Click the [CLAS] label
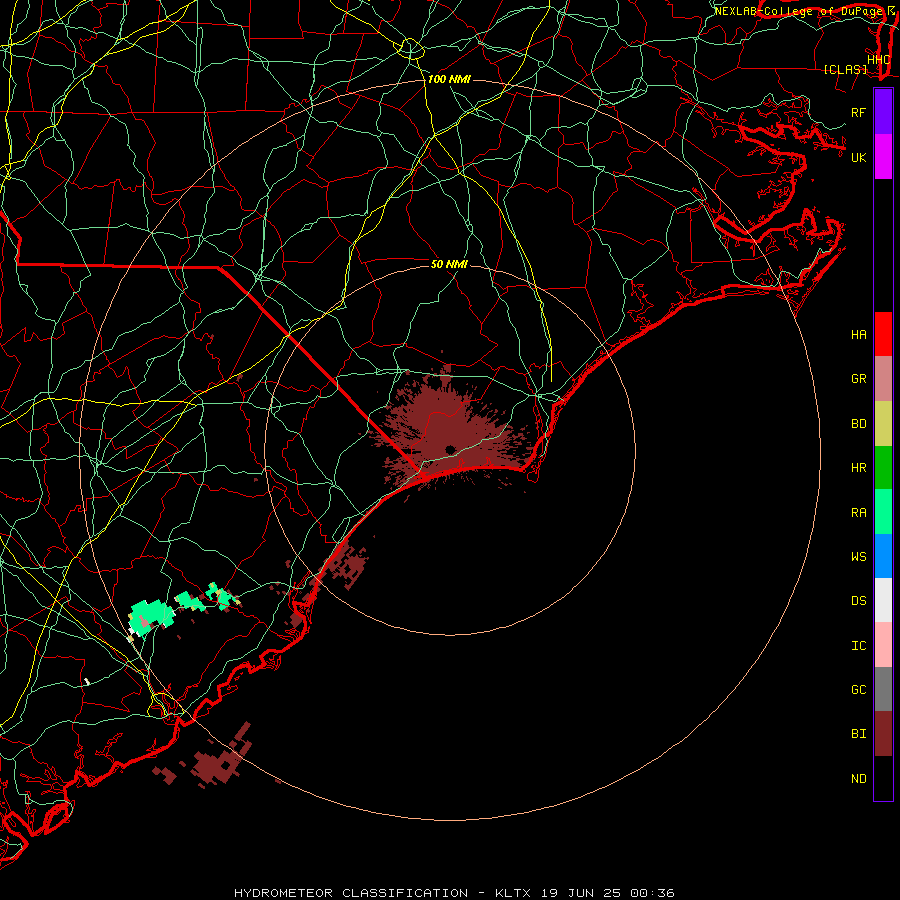This screenshot has width=900, height=900. coord(845,69)
